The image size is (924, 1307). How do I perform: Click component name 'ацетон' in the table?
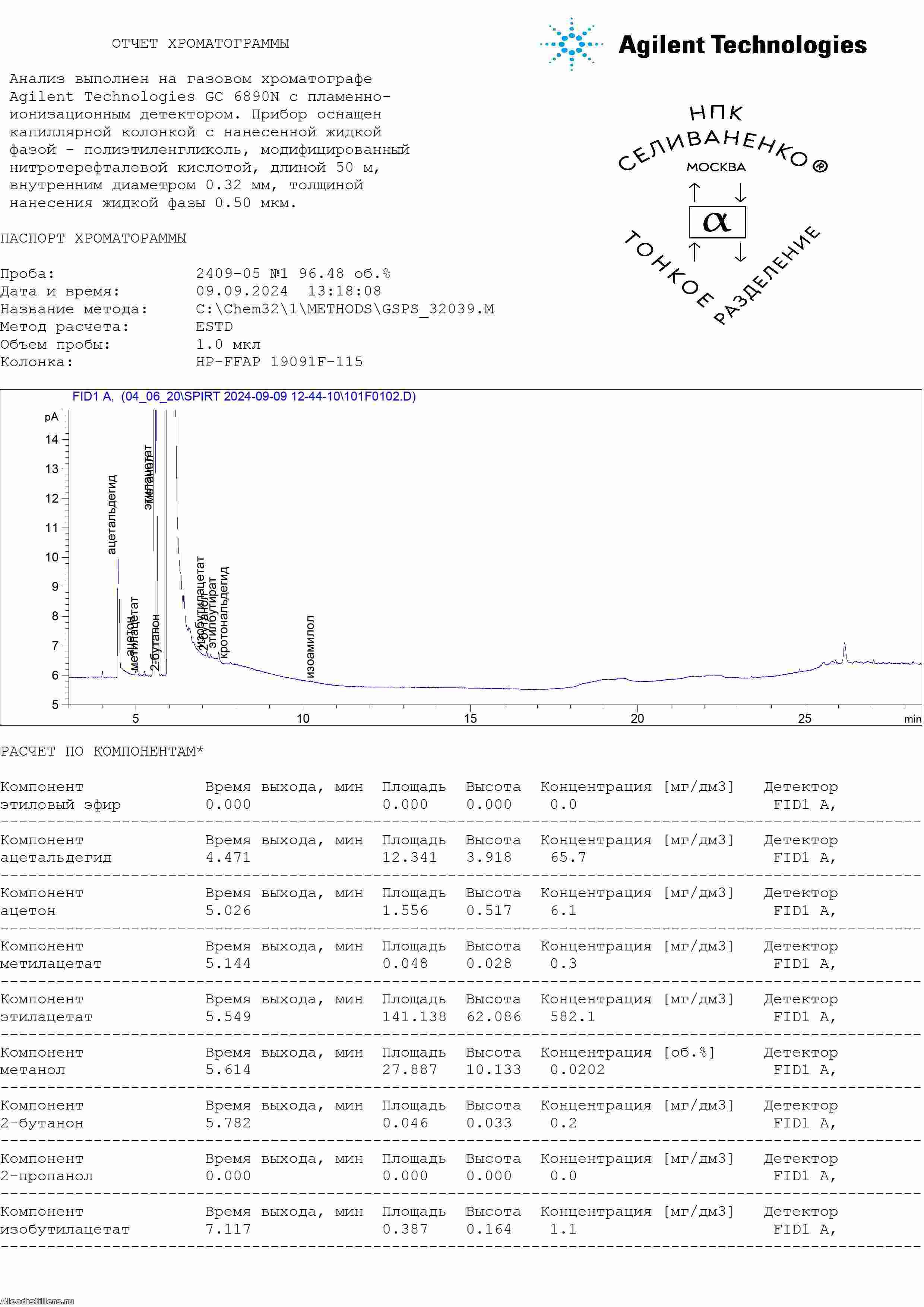pyautogui.click(x=28, y=911)
